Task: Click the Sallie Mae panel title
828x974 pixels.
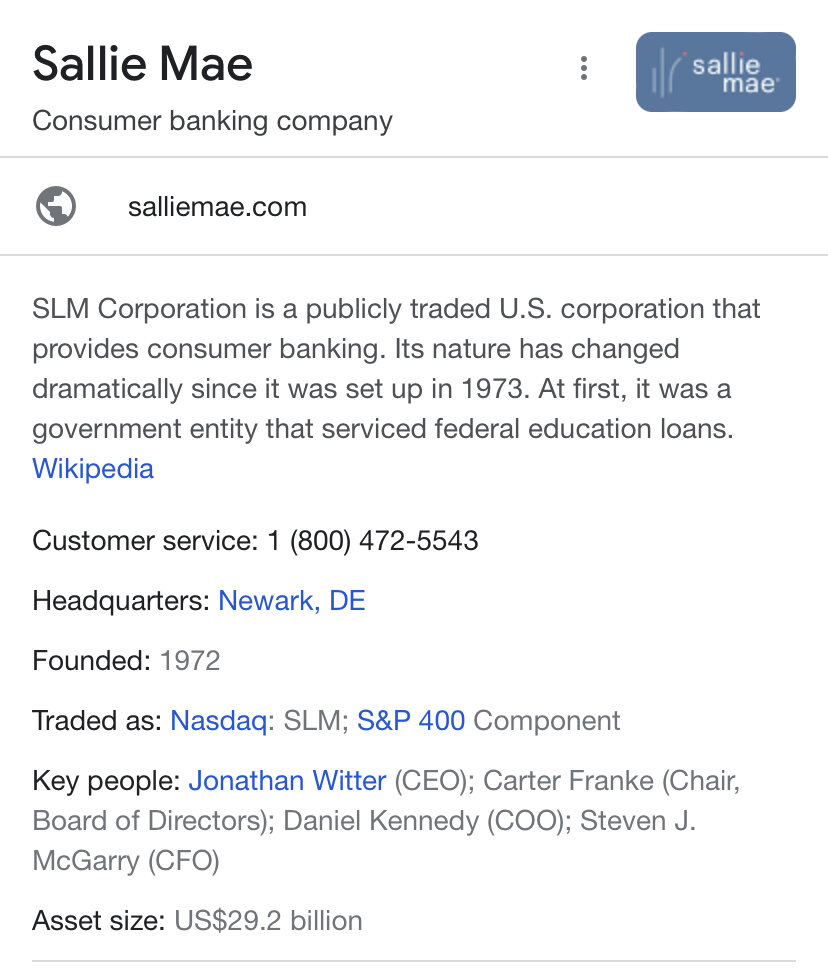Action: [142, 65]
